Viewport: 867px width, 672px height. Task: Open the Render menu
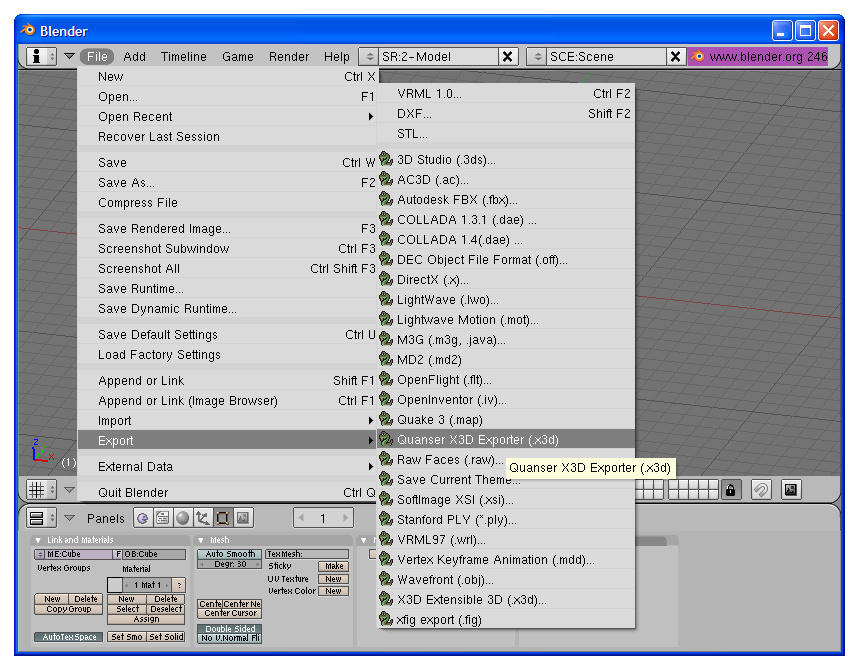pos(289,56)
